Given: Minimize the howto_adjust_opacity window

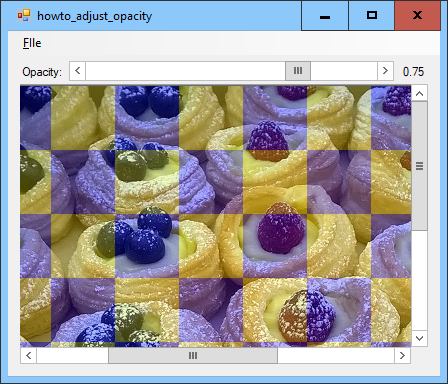Looking at the screenshot, I should click(325, 15).
